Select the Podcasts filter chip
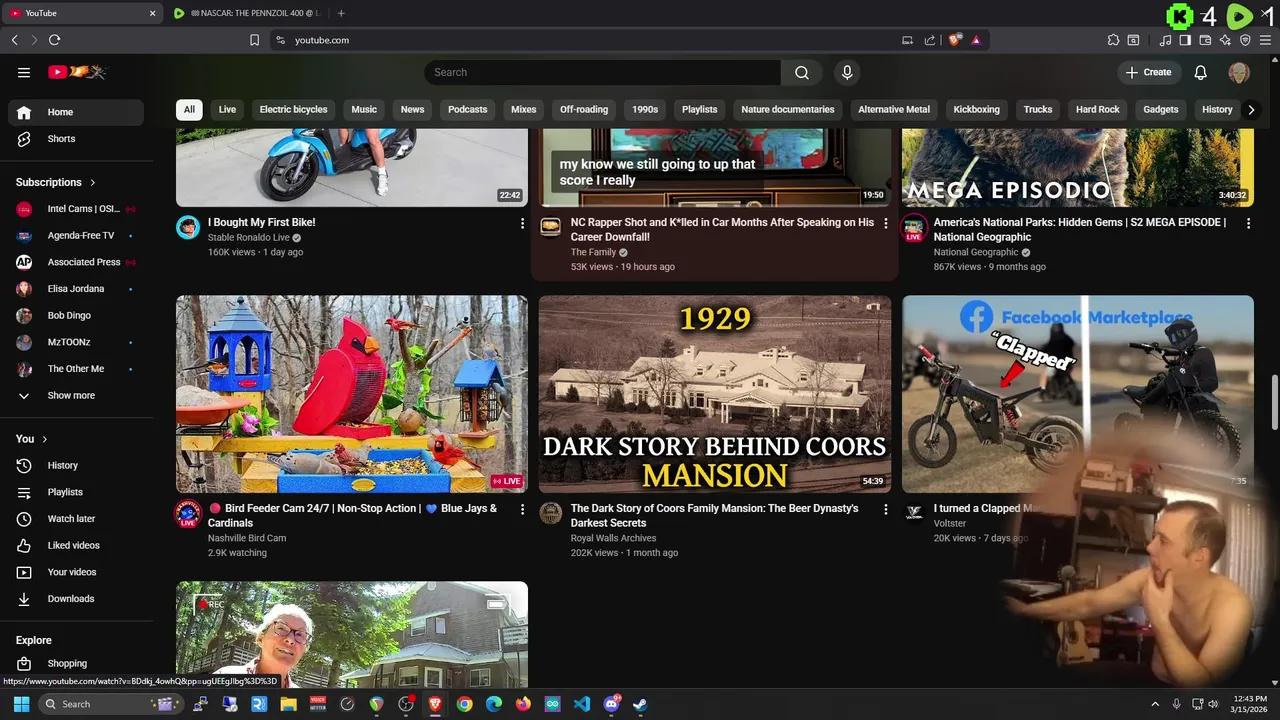Viewport: 1280px width, 720px height. 467,110
